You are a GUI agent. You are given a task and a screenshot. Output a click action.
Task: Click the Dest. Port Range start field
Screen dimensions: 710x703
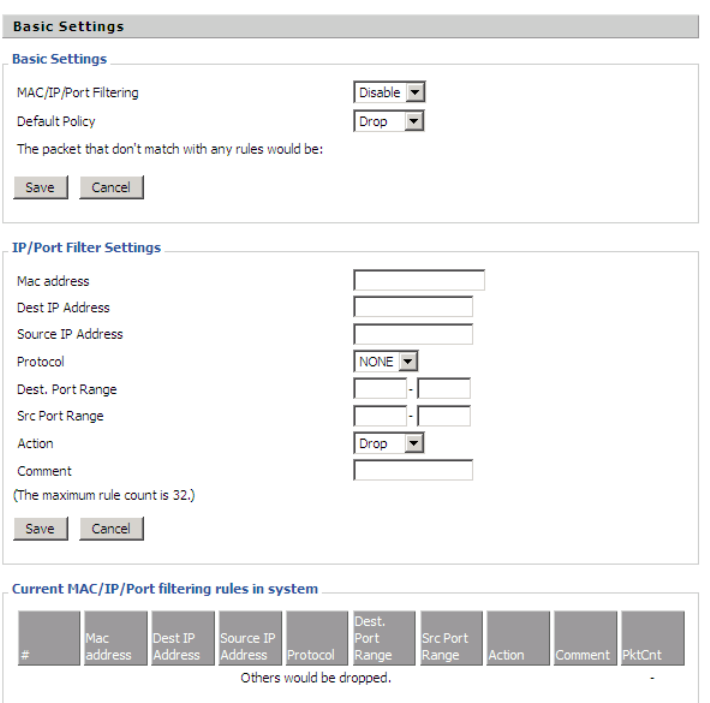380,389
